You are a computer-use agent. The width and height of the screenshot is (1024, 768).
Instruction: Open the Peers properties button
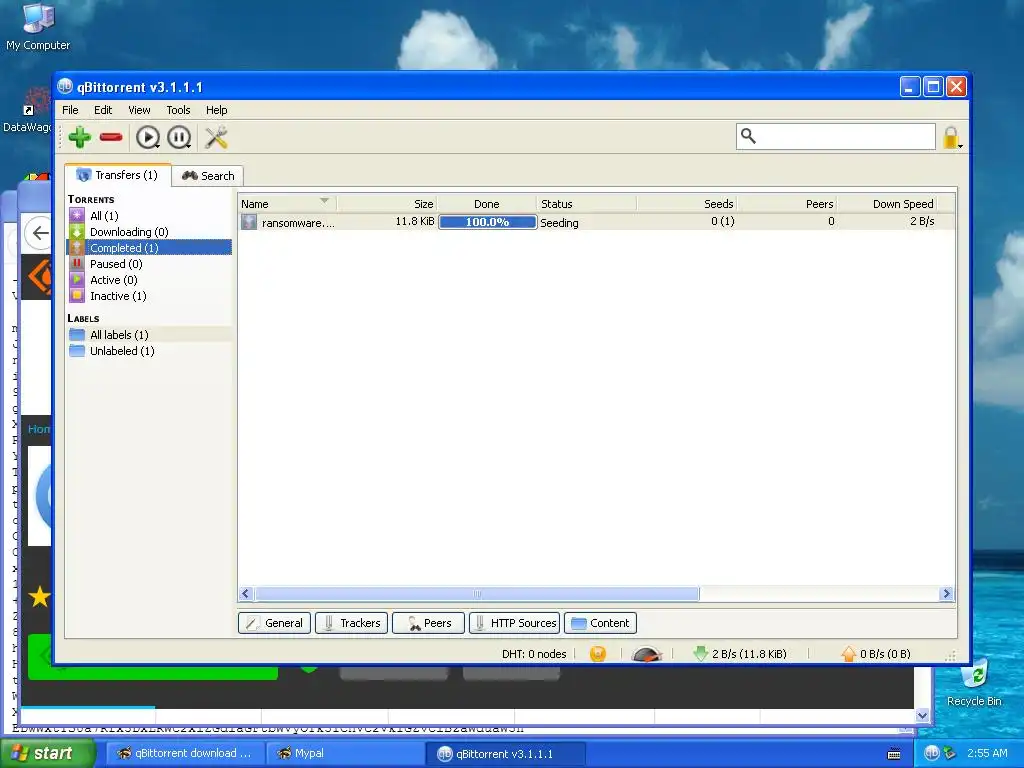point(428,623)
